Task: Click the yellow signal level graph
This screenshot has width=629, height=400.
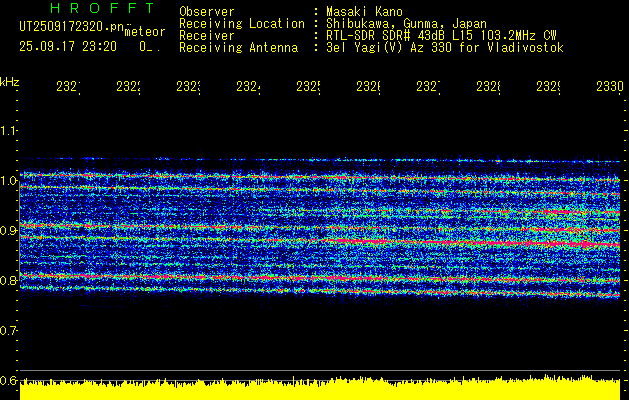Action: [x=320, y=388]
